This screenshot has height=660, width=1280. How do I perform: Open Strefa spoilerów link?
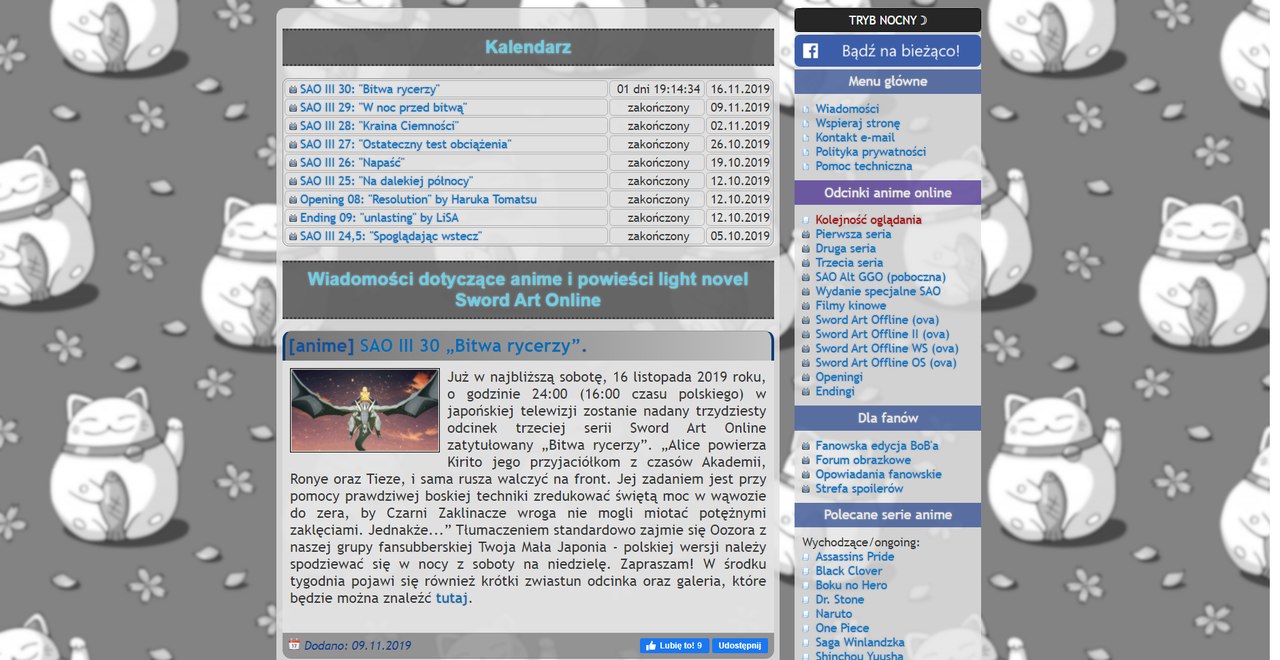pos(859,489)
